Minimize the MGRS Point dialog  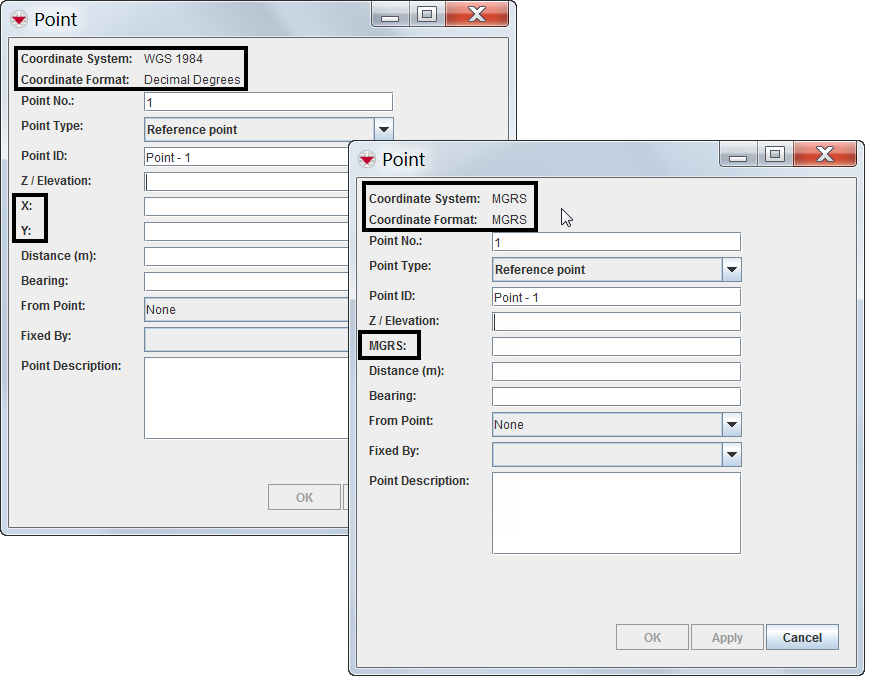[737, 155]
